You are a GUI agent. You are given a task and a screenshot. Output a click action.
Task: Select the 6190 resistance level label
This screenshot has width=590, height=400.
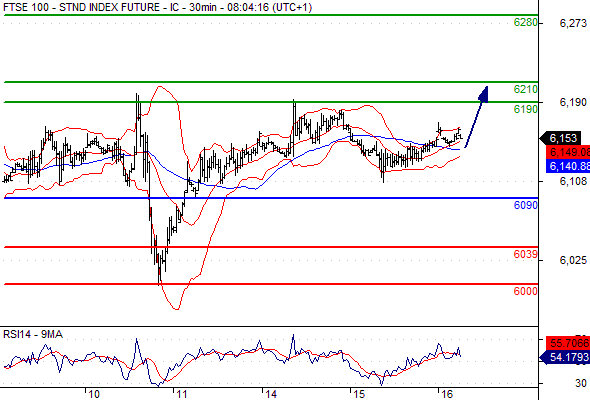pos(526,109)
